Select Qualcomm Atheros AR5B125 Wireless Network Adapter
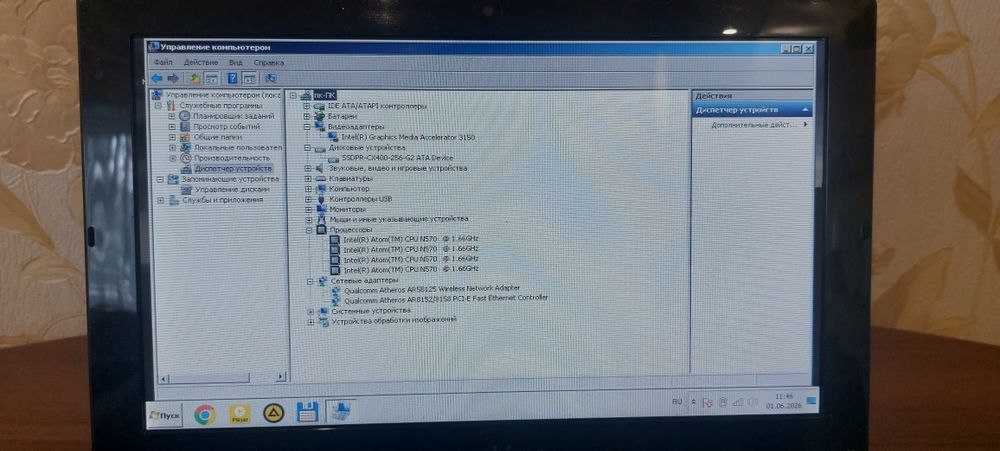1000x451 pixels. click(x=432, y=288)
